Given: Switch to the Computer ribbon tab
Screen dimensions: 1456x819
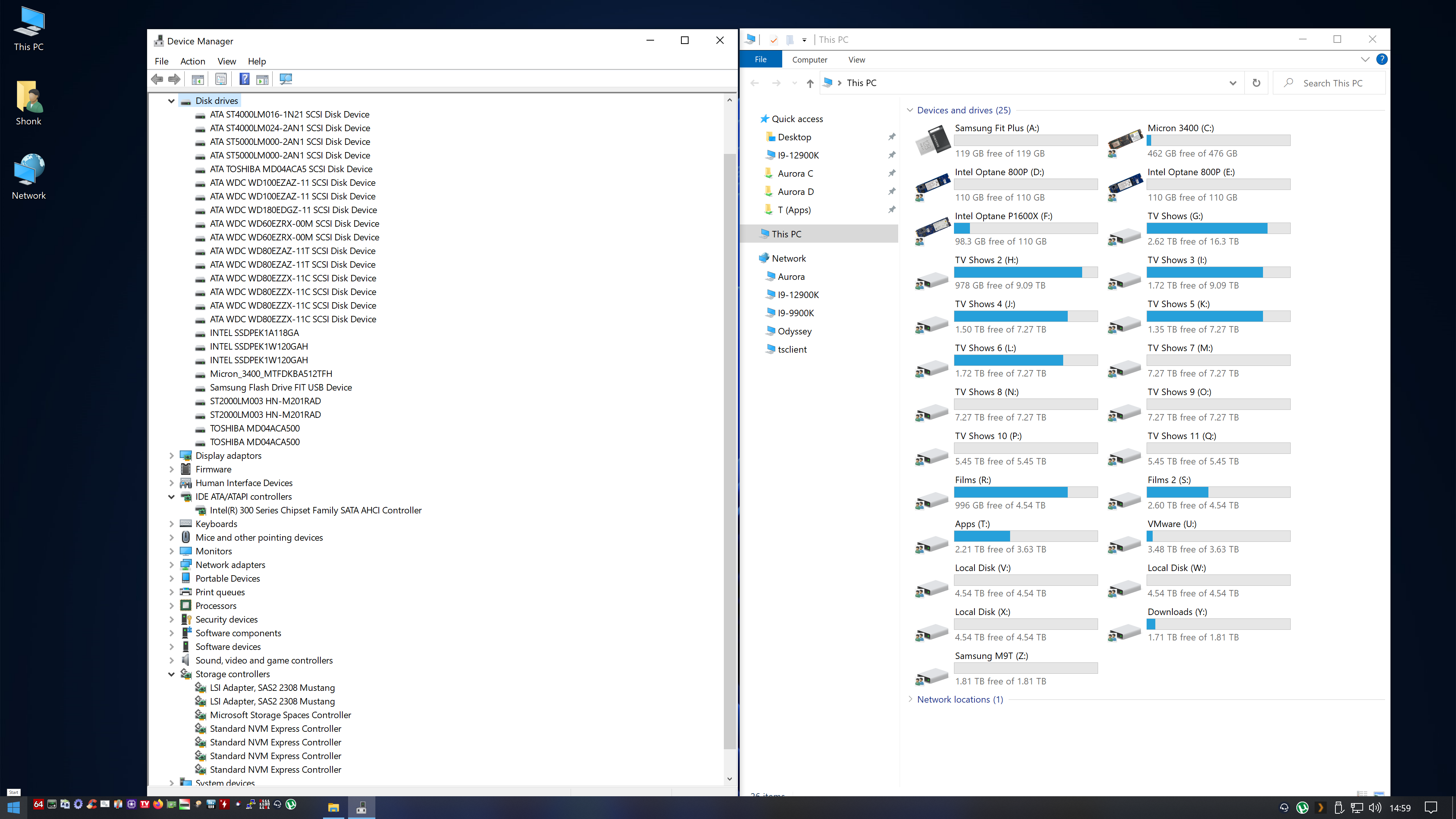Looking at the screenshot, I should tap(810, 60).
